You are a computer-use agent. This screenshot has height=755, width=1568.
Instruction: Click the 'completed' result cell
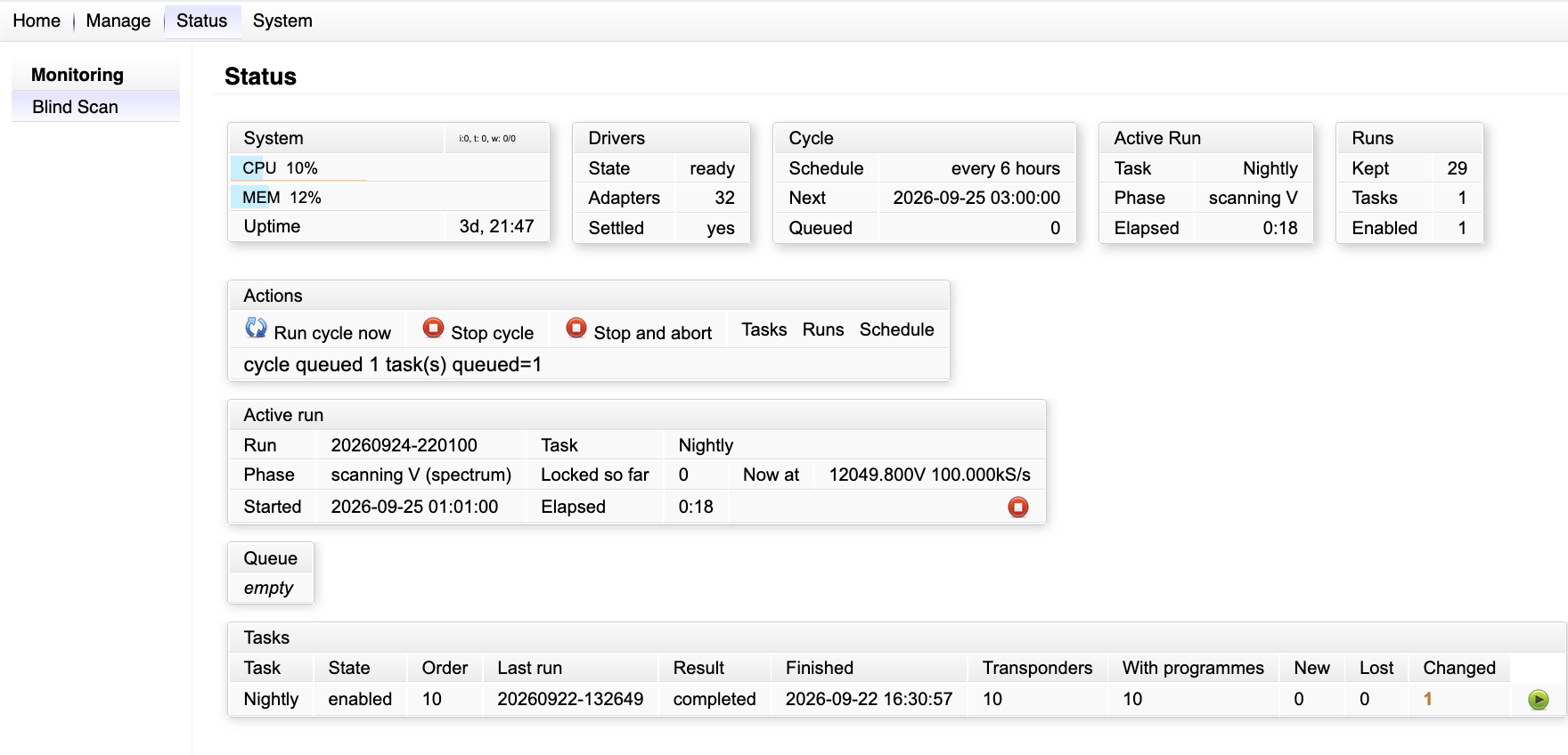[715, 699]
